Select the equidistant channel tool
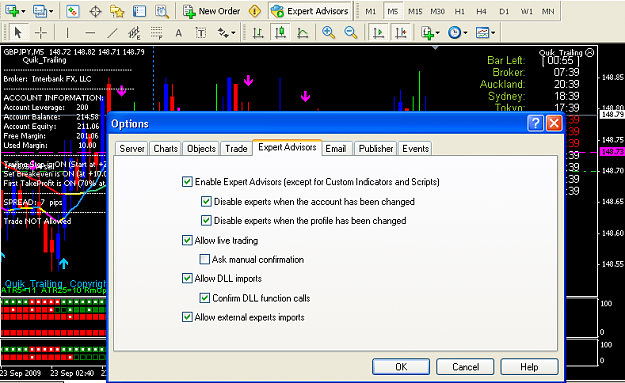Viewport: 625px width, 383px height. (x=134, y=32)
